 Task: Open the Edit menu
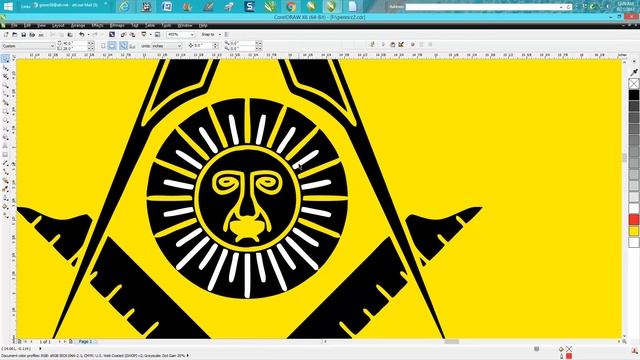(x=27, y=26)
